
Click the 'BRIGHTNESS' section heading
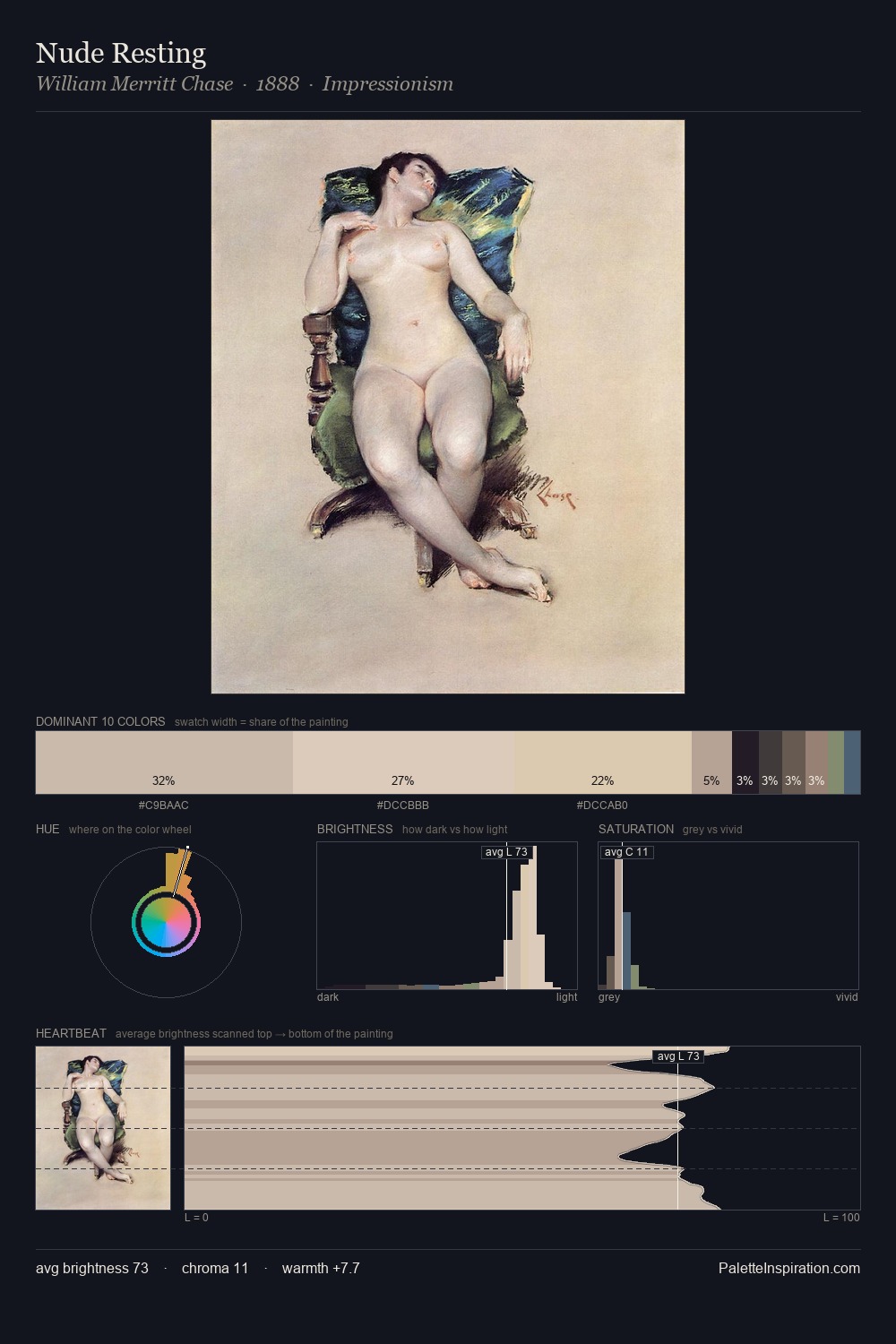click(355, 829)
